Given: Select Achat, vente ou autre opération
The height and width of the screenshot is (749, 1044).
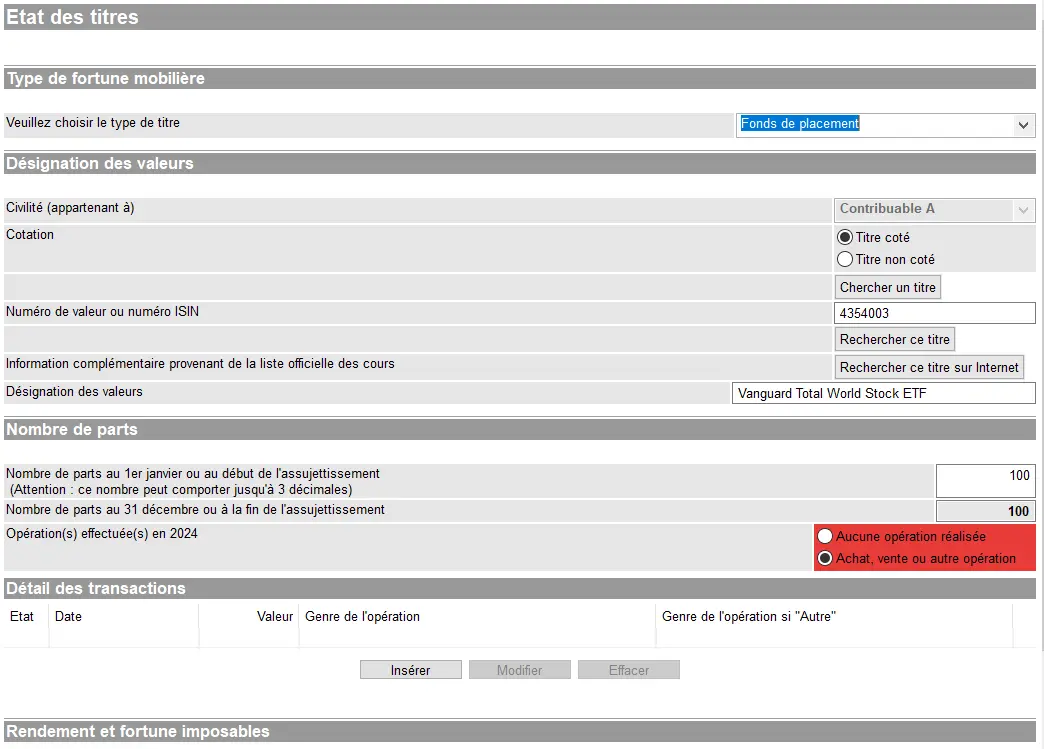Looking at the screenshot, I should pyautogui.click(x=826, y=559).
